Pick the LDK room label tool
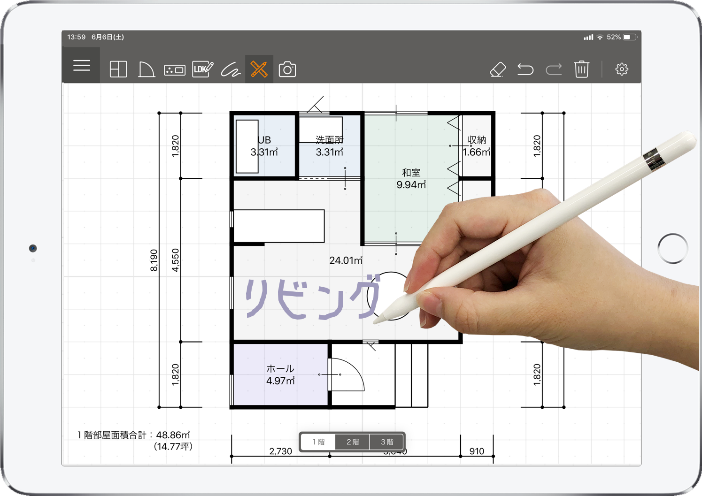Image resolution: width=702 pixels, height=496 pixels. (x=203, y=69)
